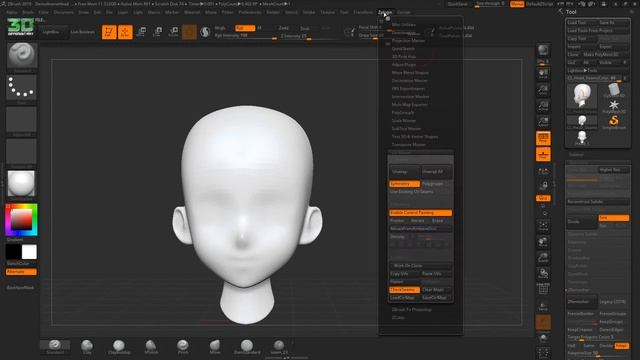The image size is (640, 360).
Task: Click the Frame icon on right shelf
Action: [543, 226]
